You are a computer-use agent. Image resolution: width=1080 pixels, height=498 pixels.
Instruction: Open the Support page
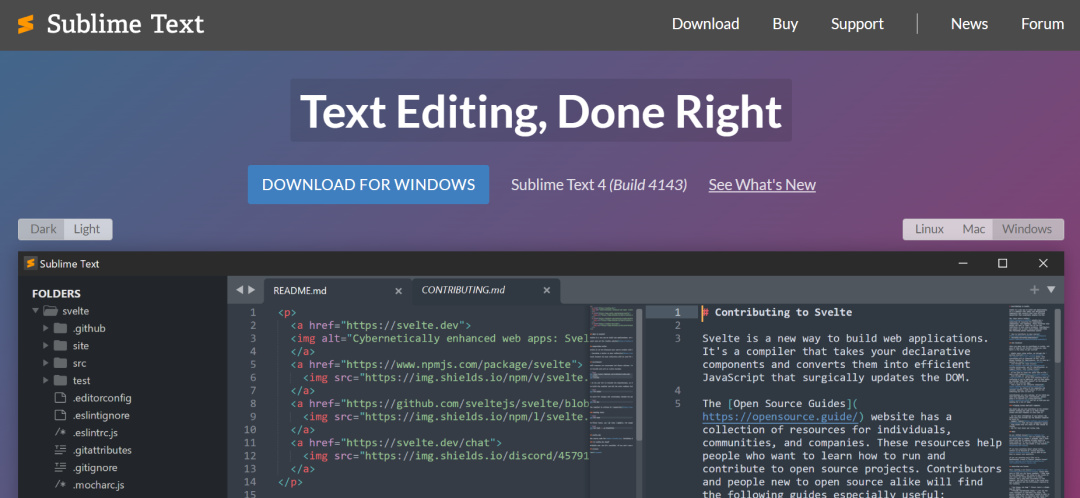[857, 24]
